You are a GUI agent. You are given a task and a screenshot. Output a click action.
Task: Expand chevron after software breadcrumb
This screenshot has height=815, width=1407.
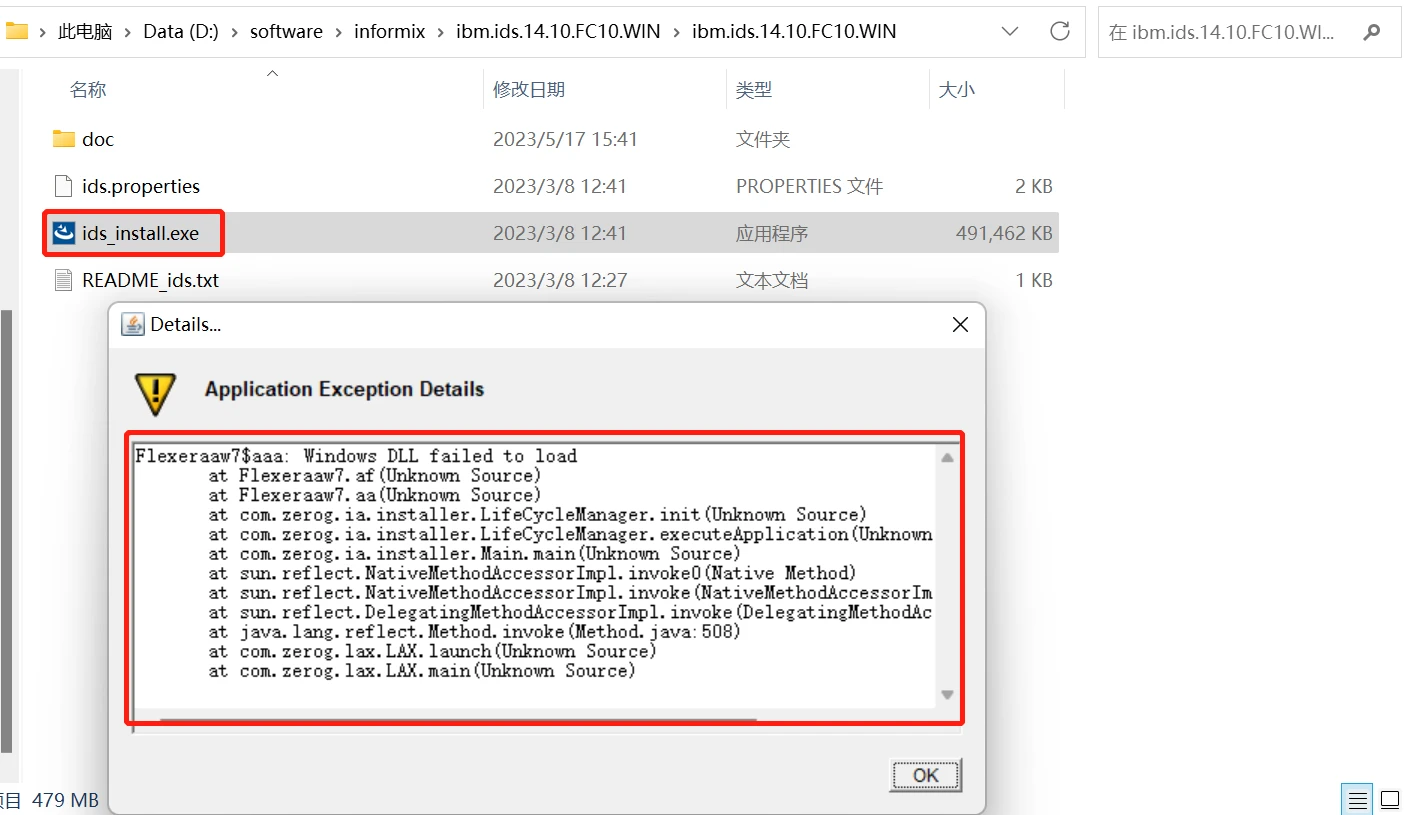coord(339,32)
